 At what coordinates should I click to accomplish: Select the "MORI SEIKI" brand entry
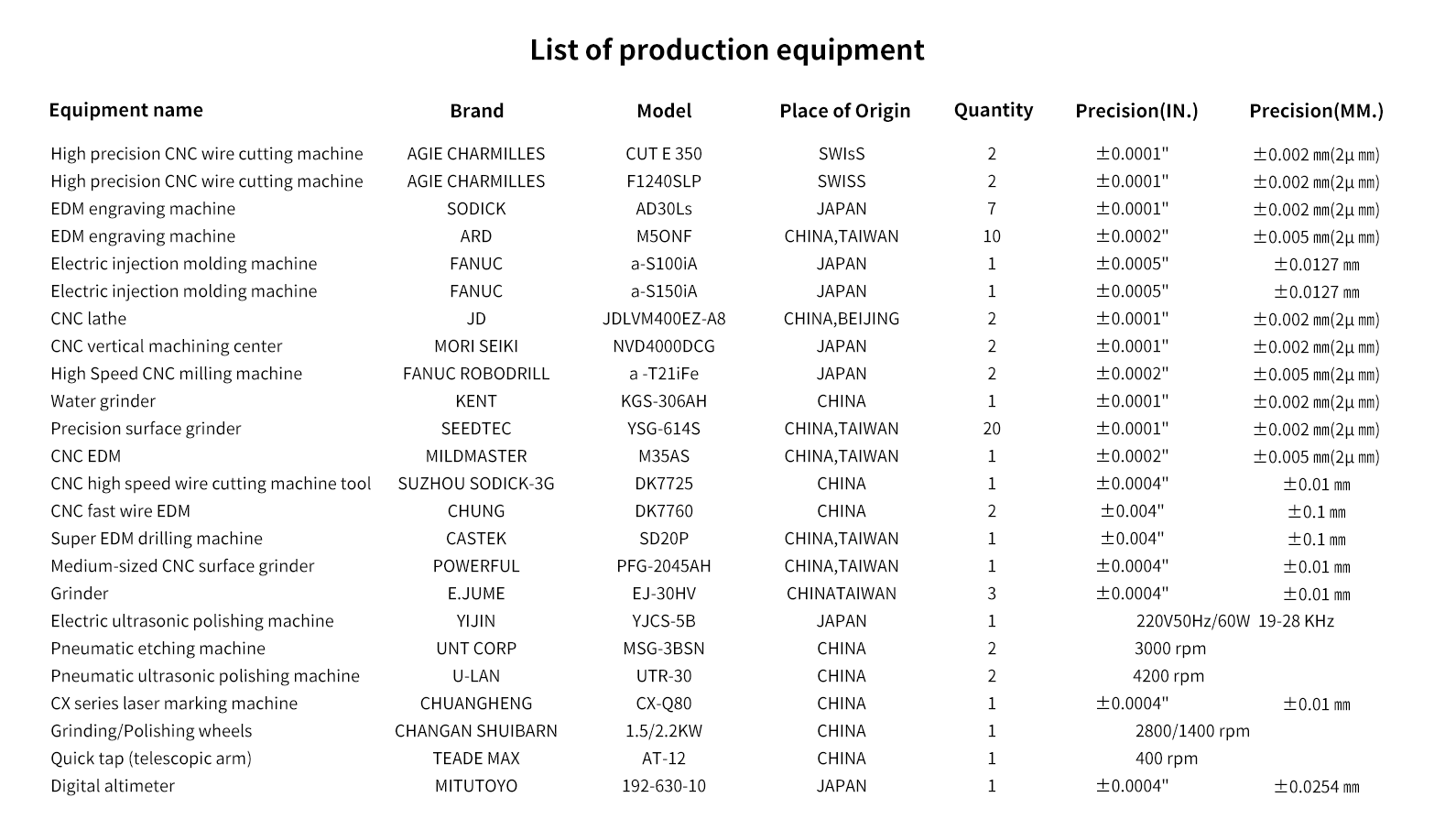tap(476, 346)
